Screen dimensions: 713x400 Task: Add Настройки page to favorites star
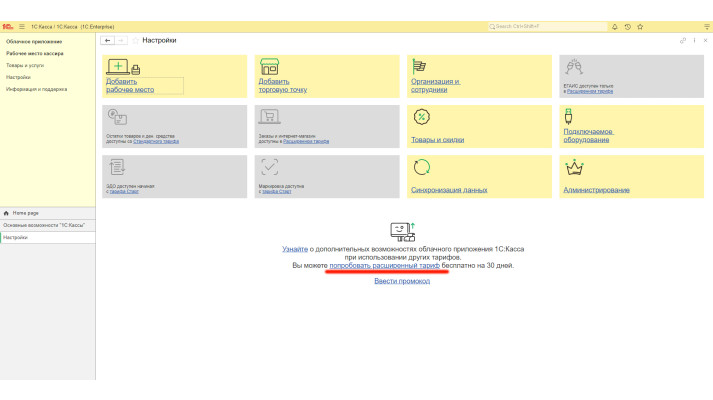pos(136,40)
